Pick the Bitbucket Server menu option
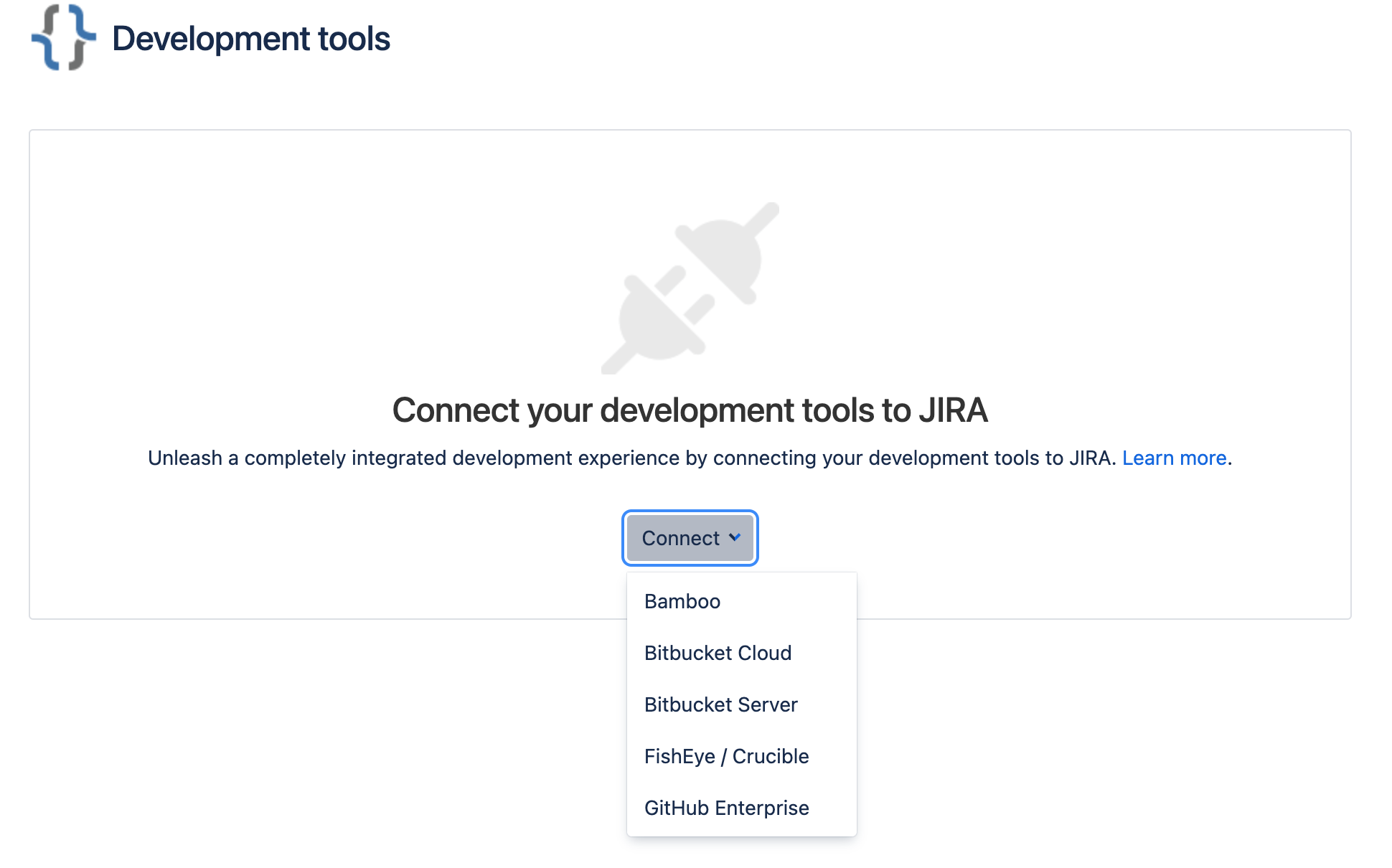The height and width of the screenshot is (868, 1392). pyautogui.click(x=742, y=704)
